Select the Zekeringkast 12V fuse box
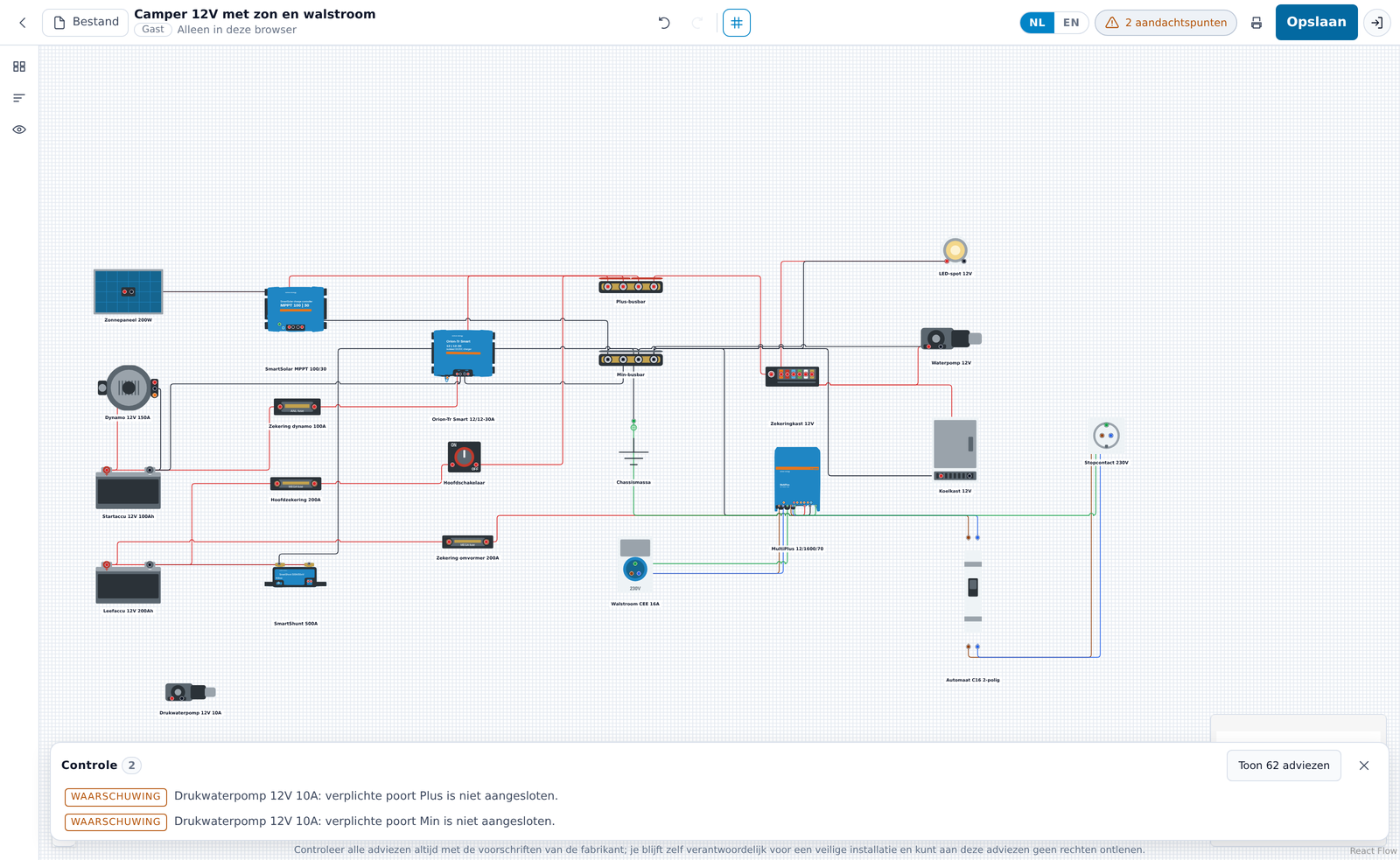Screen dimensions: 1400x860 pyautogui.click(x=793, y=375)
